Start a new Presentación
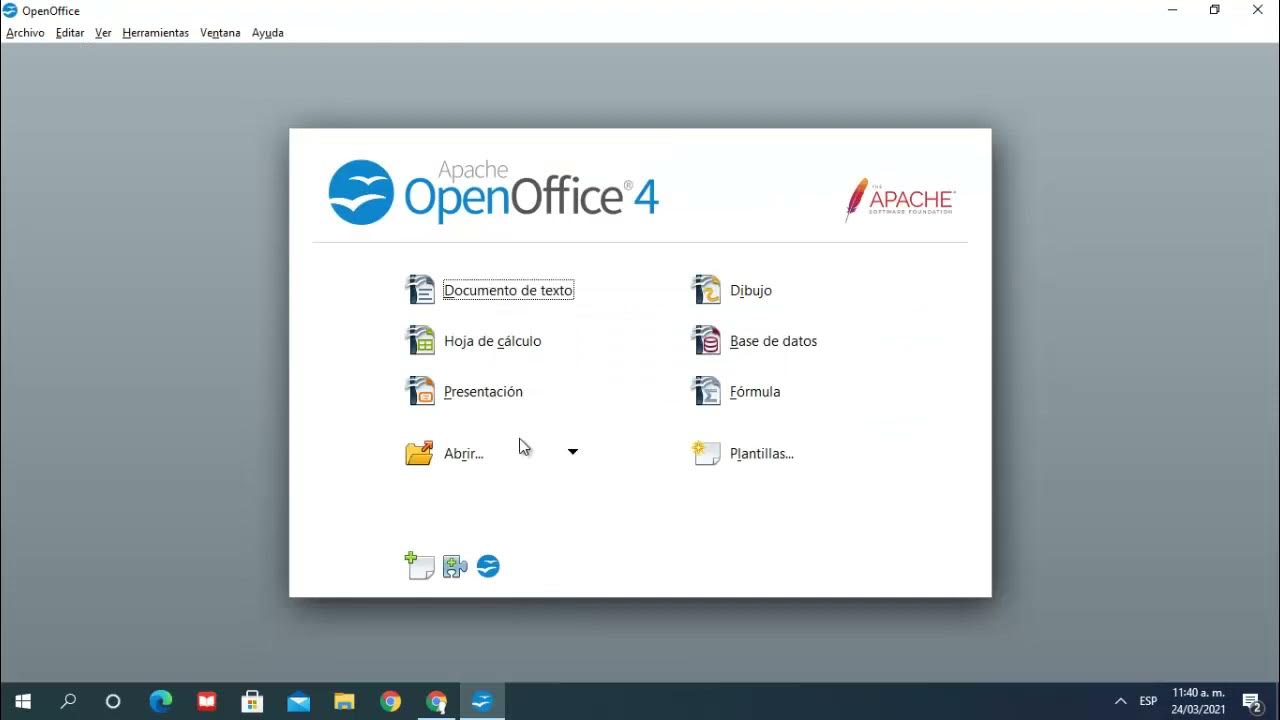1280x720 pixels. click(483, 392)
